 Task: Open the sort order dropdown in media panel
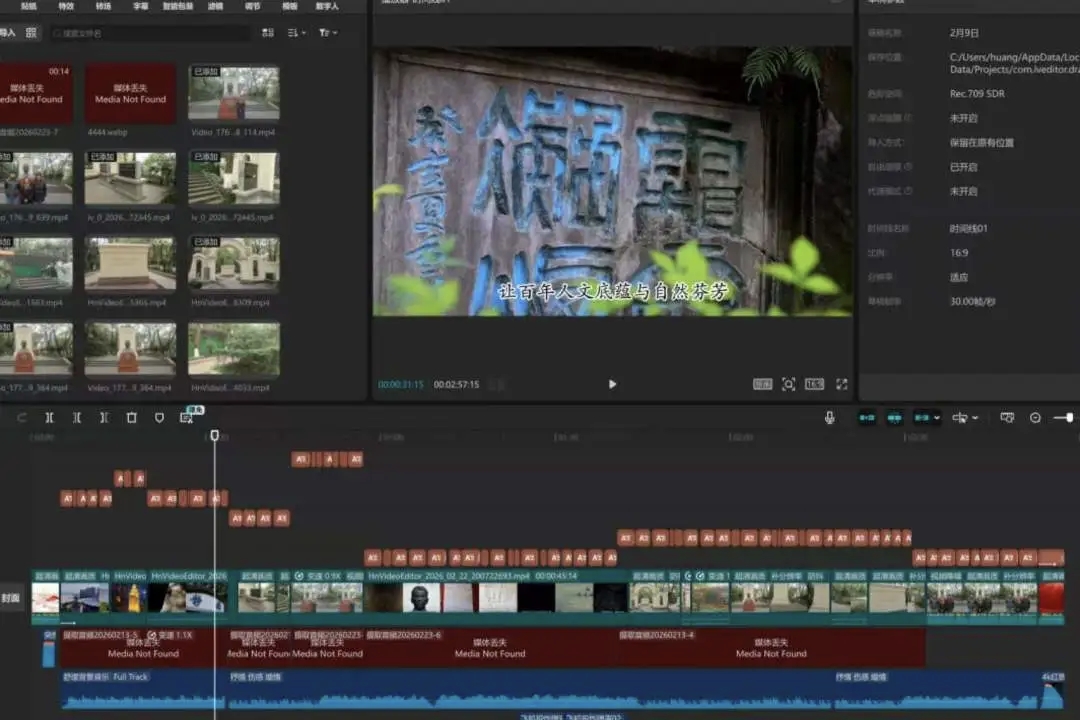[297, 33]
